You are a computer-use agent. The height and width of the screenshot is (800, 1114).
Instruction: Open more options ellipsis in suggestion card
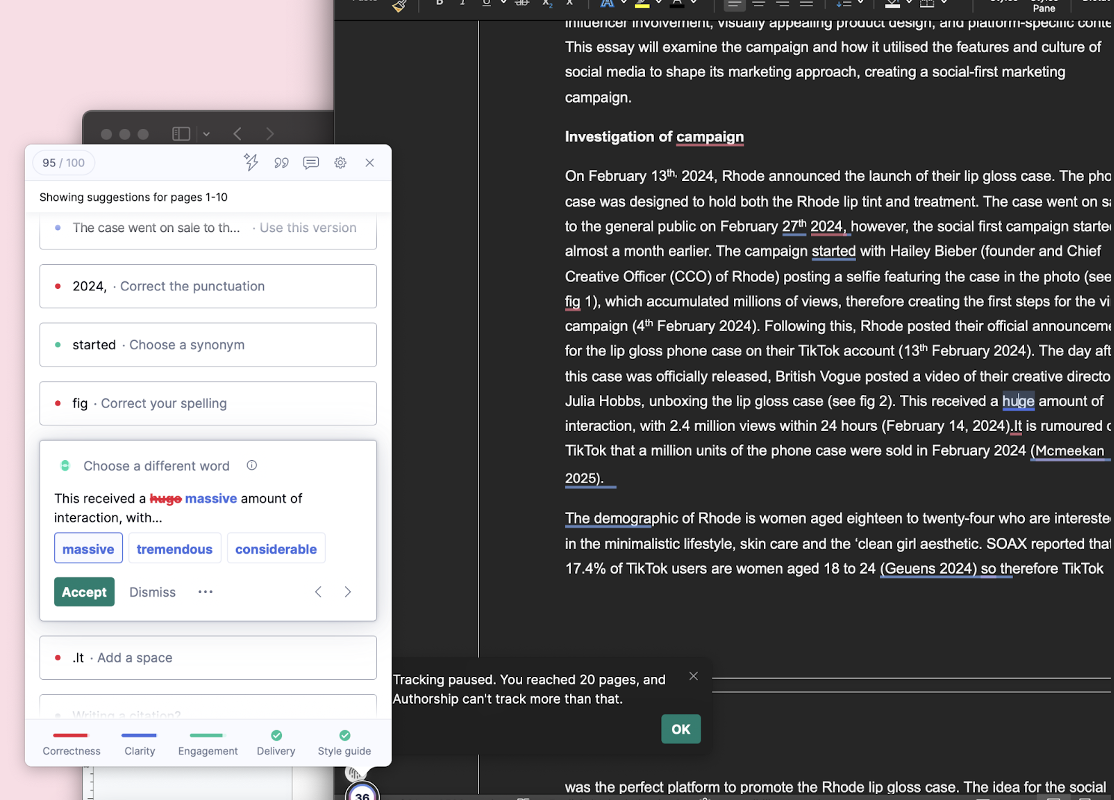coord(205,592)
